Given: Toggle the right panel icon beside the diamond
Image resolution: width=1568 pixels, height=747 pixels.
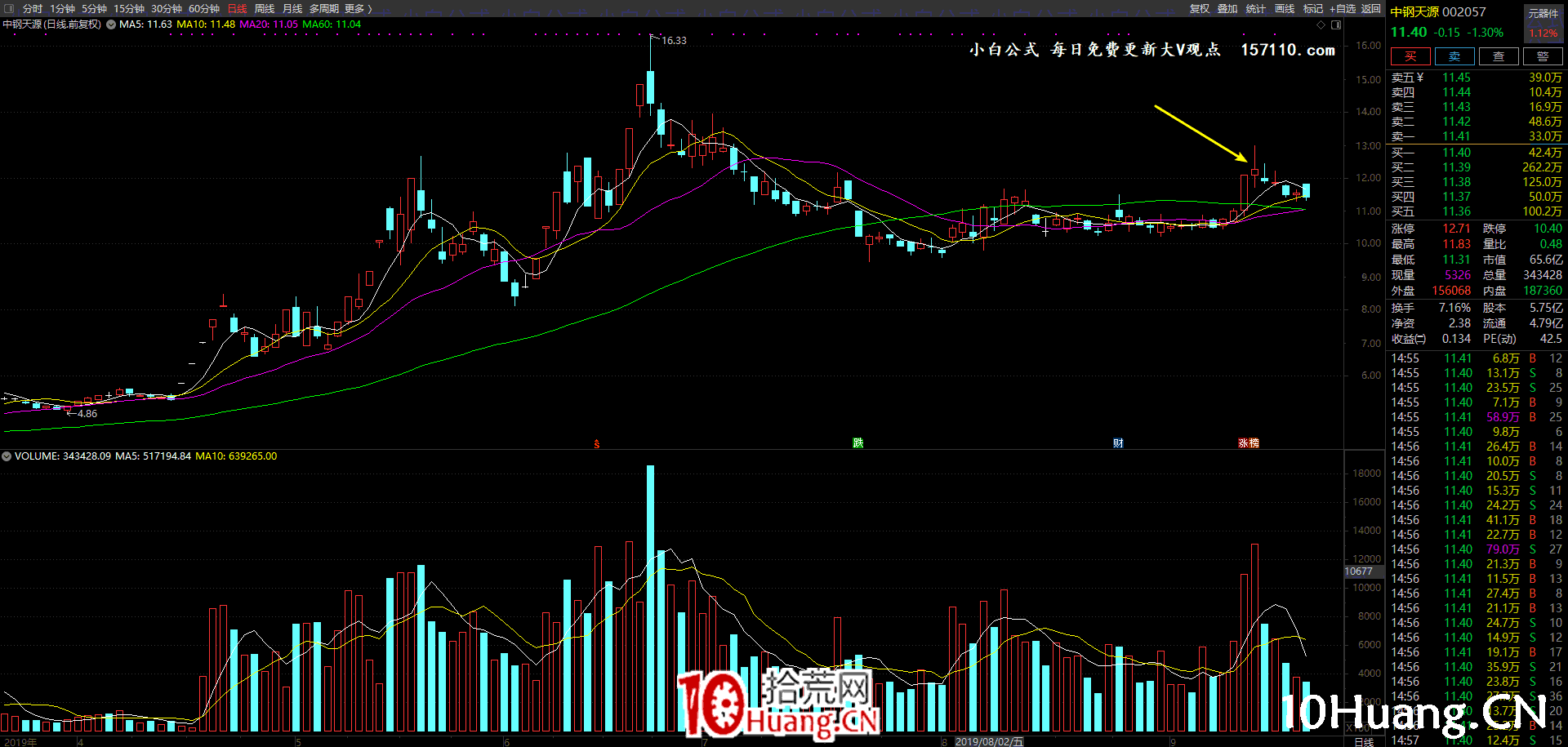Looking at the screenshot, I should pyautogui.click(x=1336, y=24).
